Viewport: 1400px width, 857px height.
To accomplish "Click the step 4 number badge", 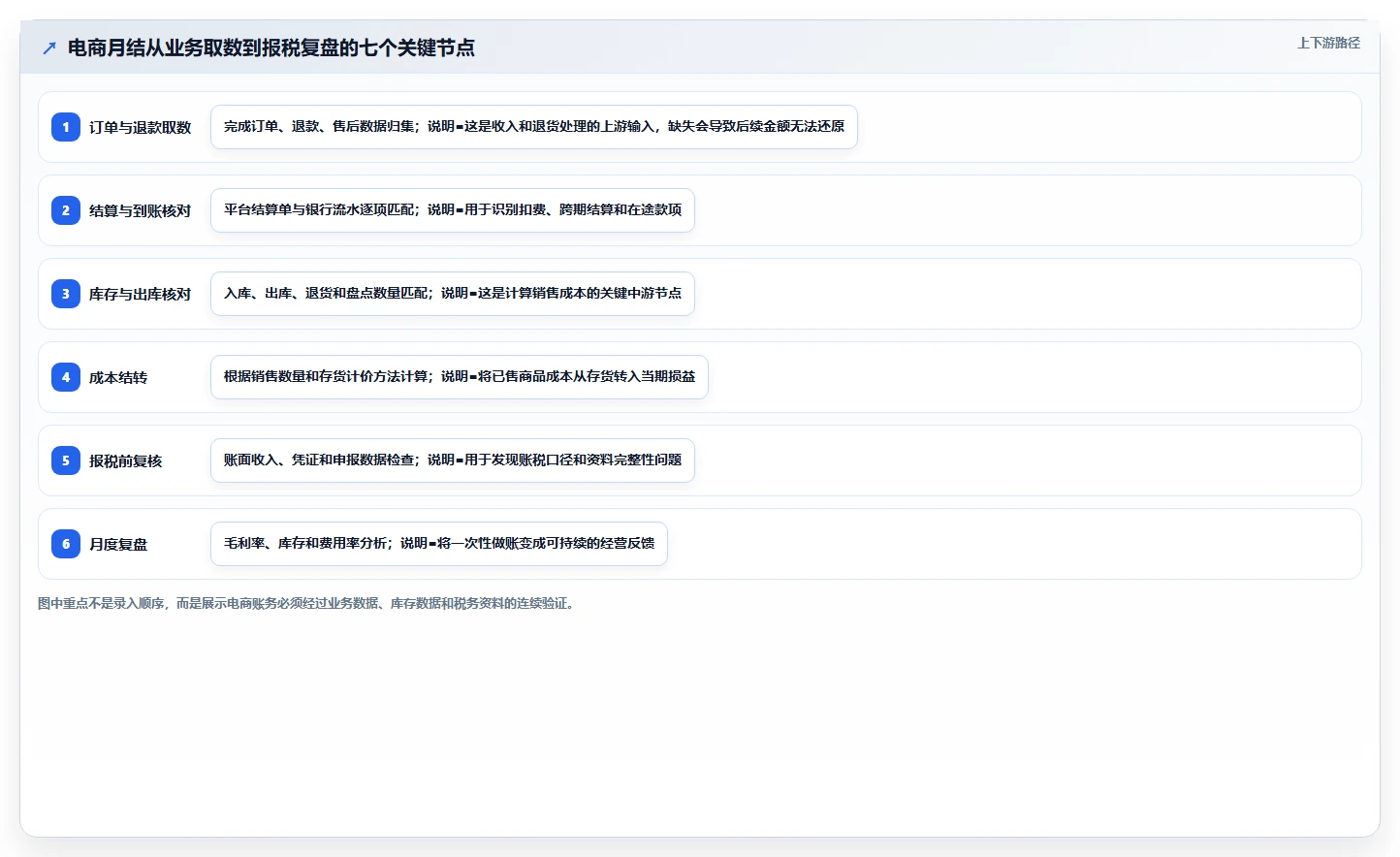I will coord(66,377).
